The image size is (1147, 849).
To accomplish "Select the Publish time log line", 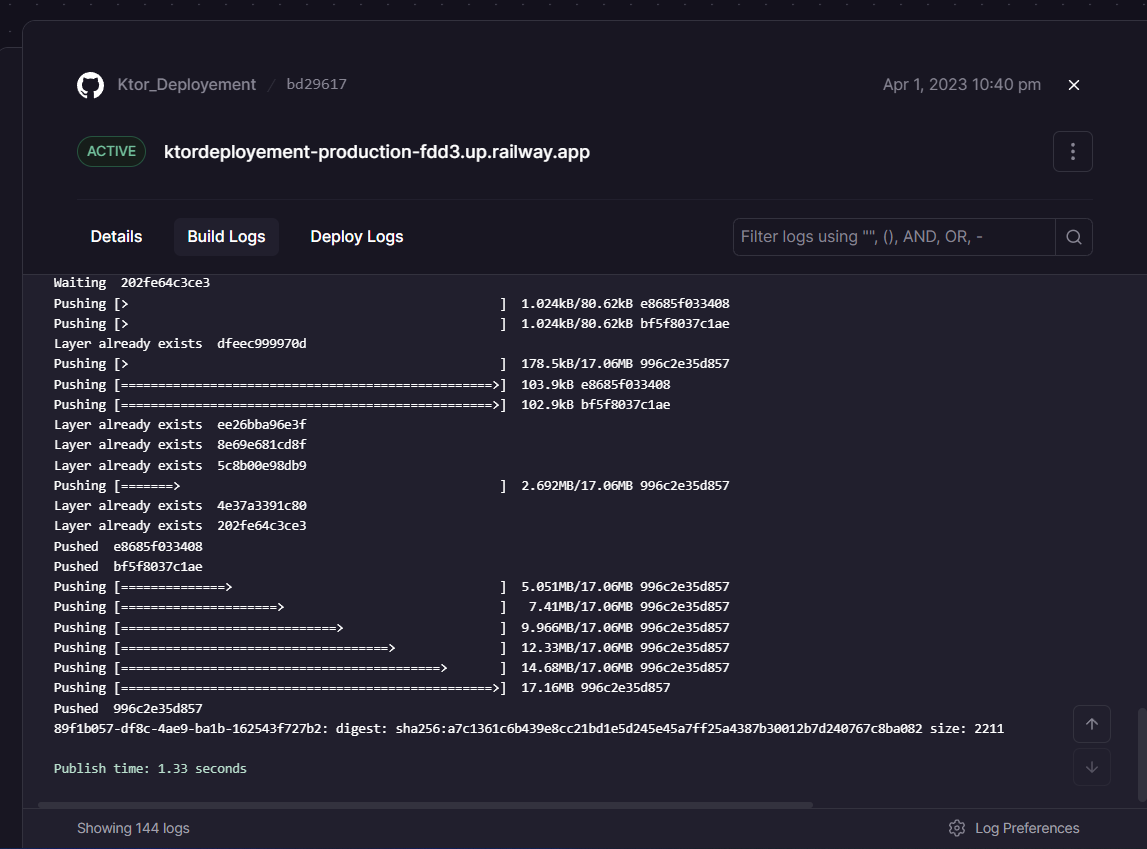I will click(150, 768).
